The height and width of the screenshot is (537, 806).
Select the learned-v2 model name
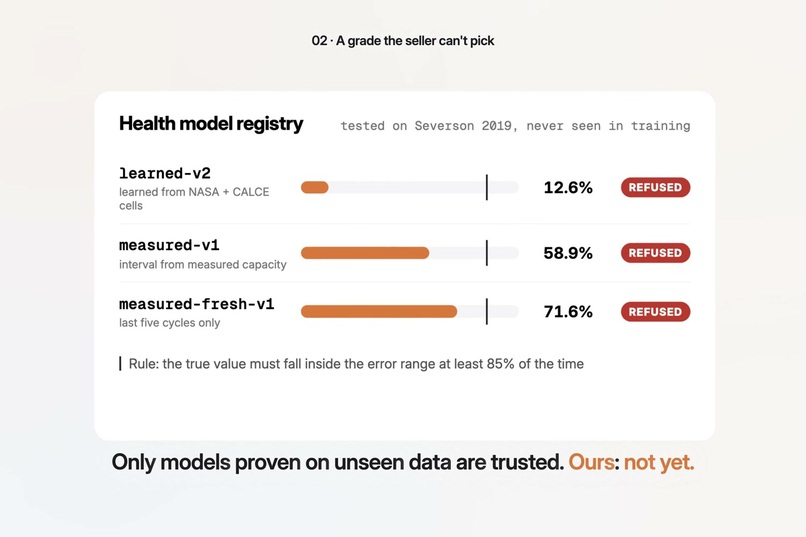click(165, 173)
